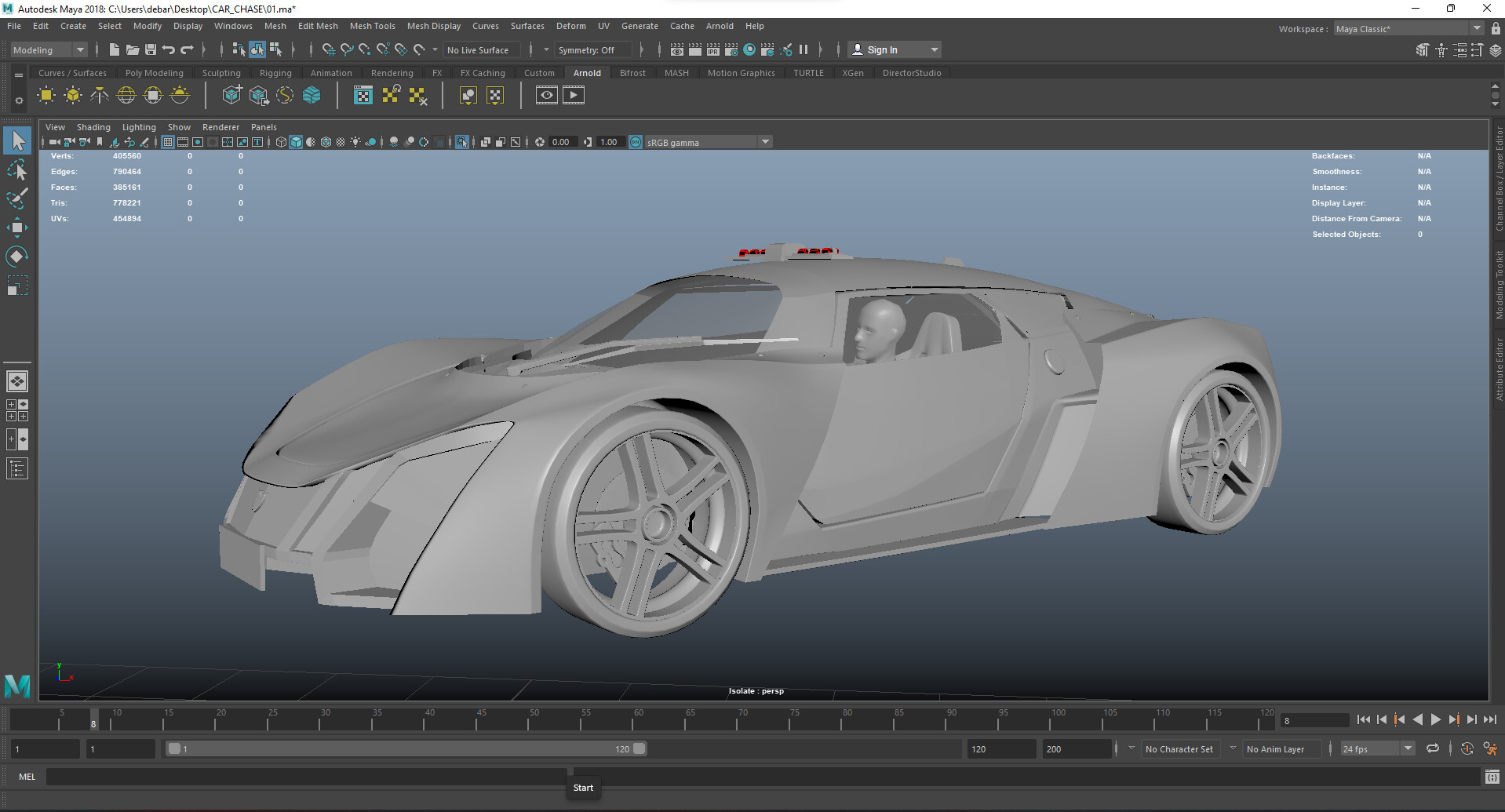
Task: Open the Arnold menu
Action: [x=720, y=26]
